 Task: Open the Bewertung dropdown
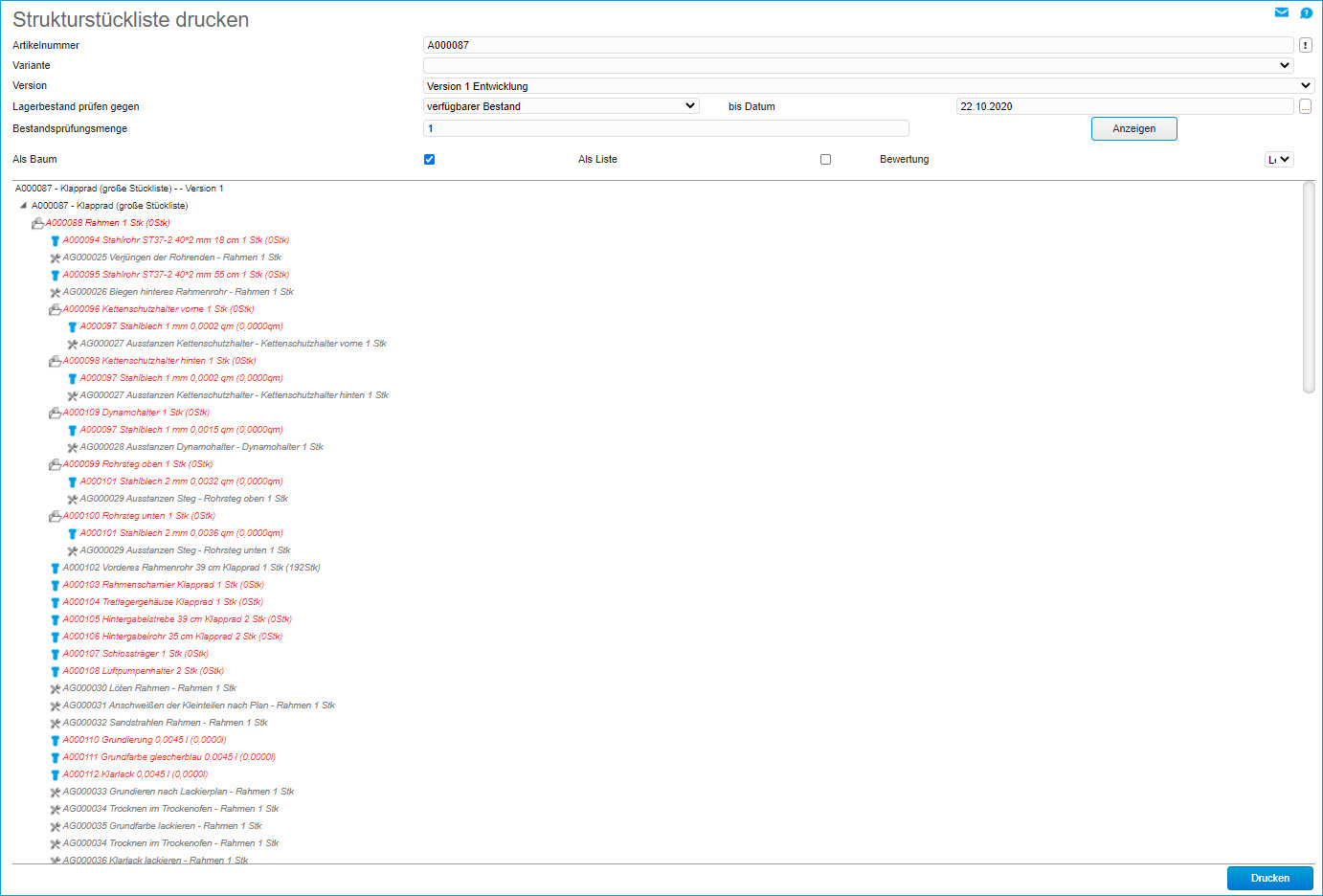tap(1278, 160)
